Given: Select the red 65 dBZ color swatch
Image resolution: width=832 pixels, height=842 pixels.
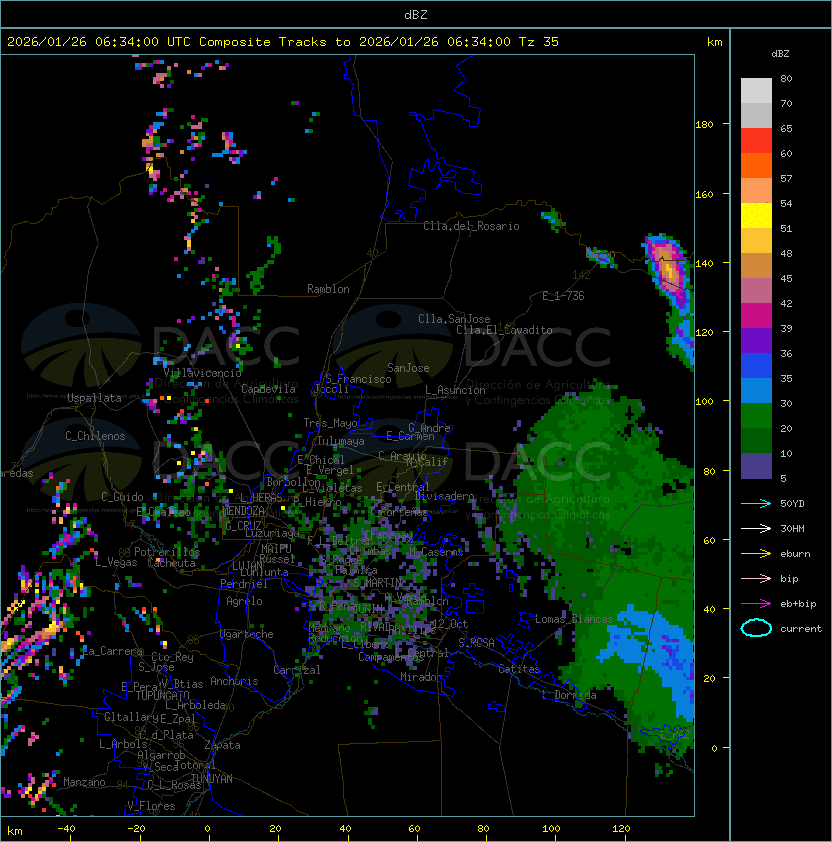Looking at the screenshot, I should coord(756,141).
